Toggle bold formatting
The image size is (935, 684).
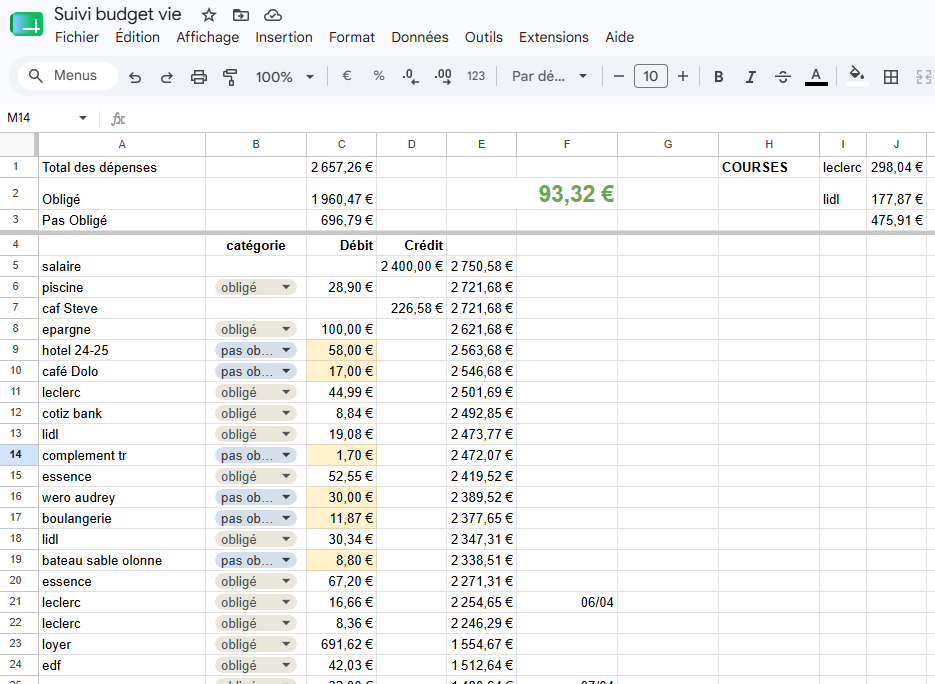(719, 76)
